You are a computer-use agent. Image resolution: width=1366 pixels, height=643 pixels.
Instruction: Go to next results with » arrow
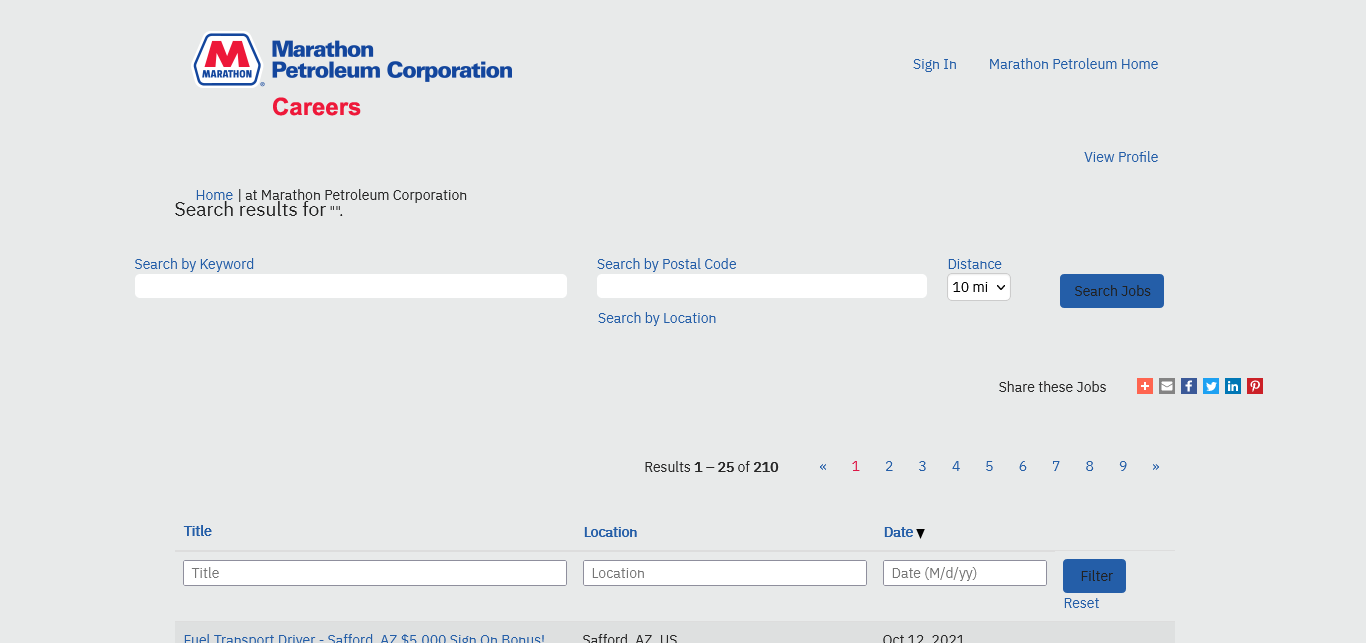coord(1156,466)
